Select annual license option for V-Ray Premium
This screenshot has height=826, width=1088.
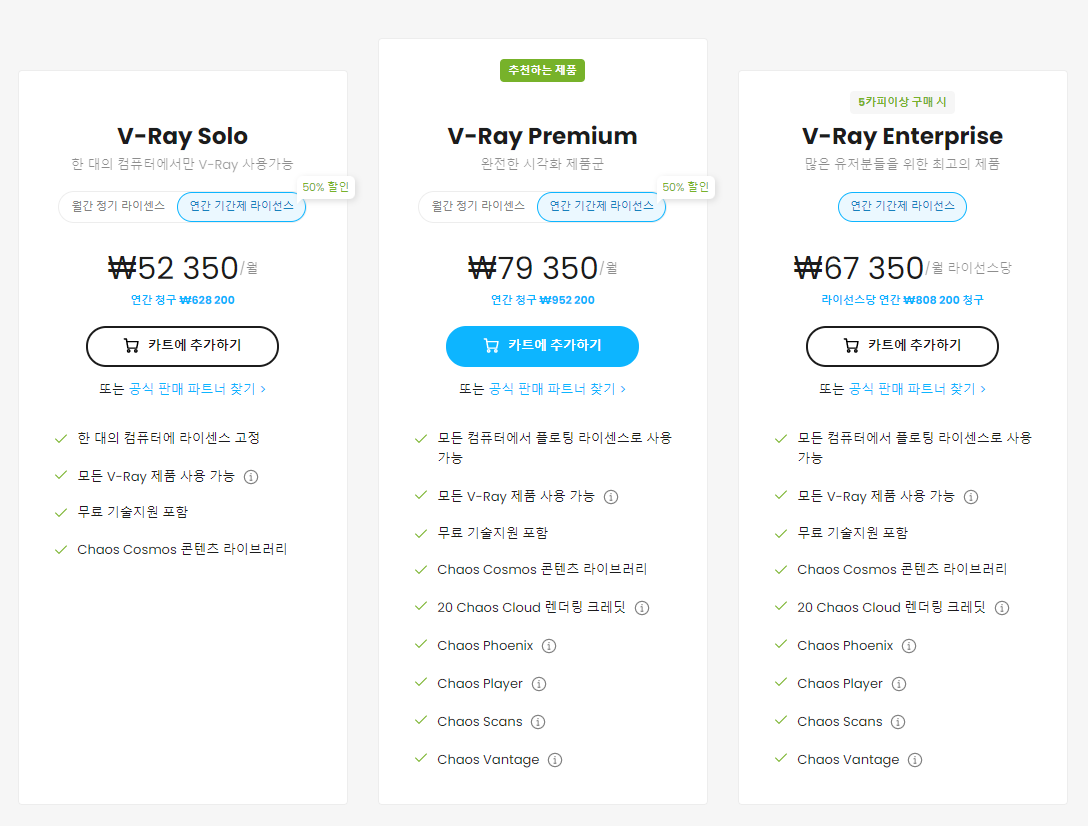tap(602, 207)
